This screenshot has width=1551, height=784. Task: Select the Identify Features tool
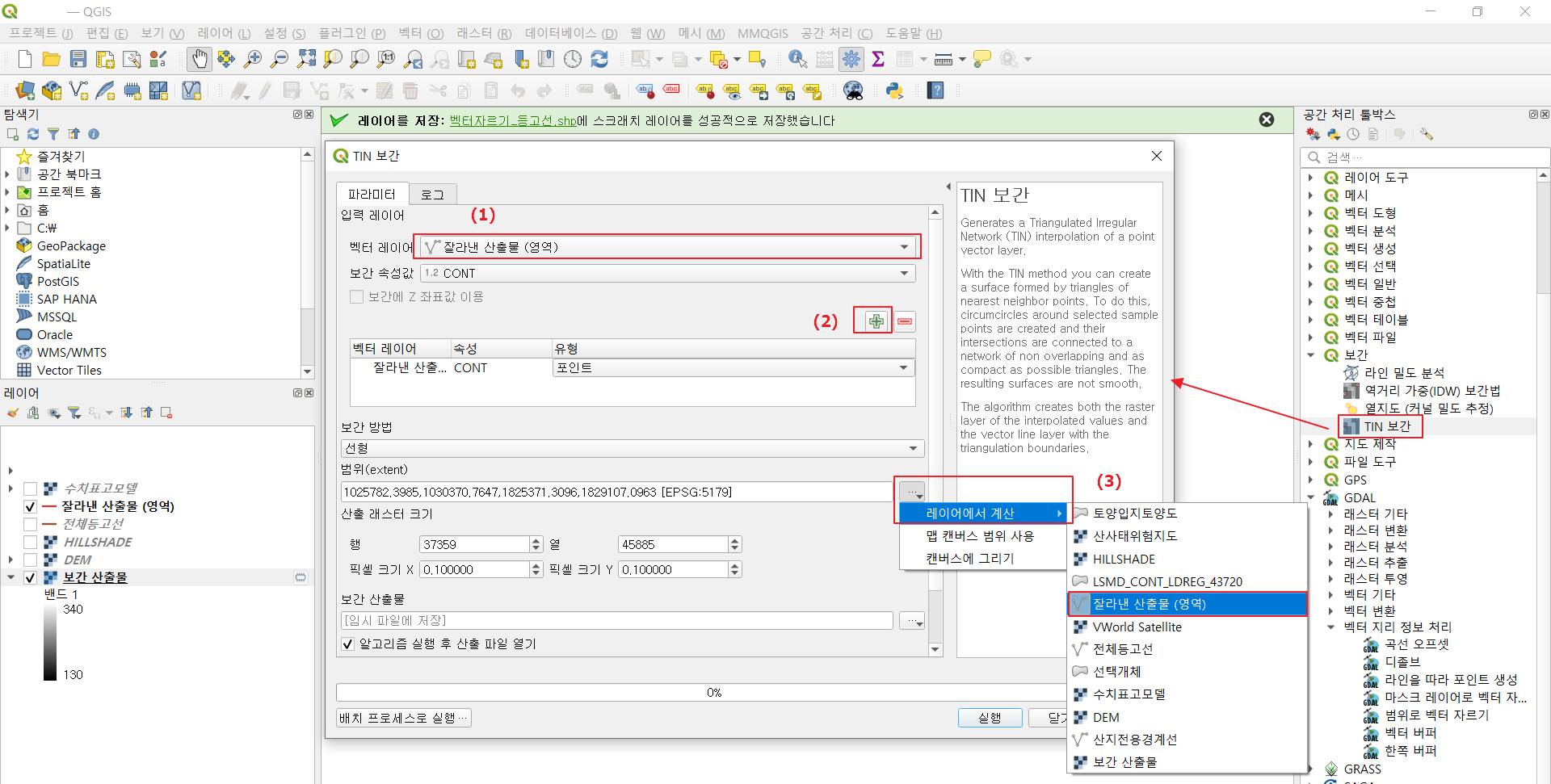pyautogui.click(x=797, y=59)
